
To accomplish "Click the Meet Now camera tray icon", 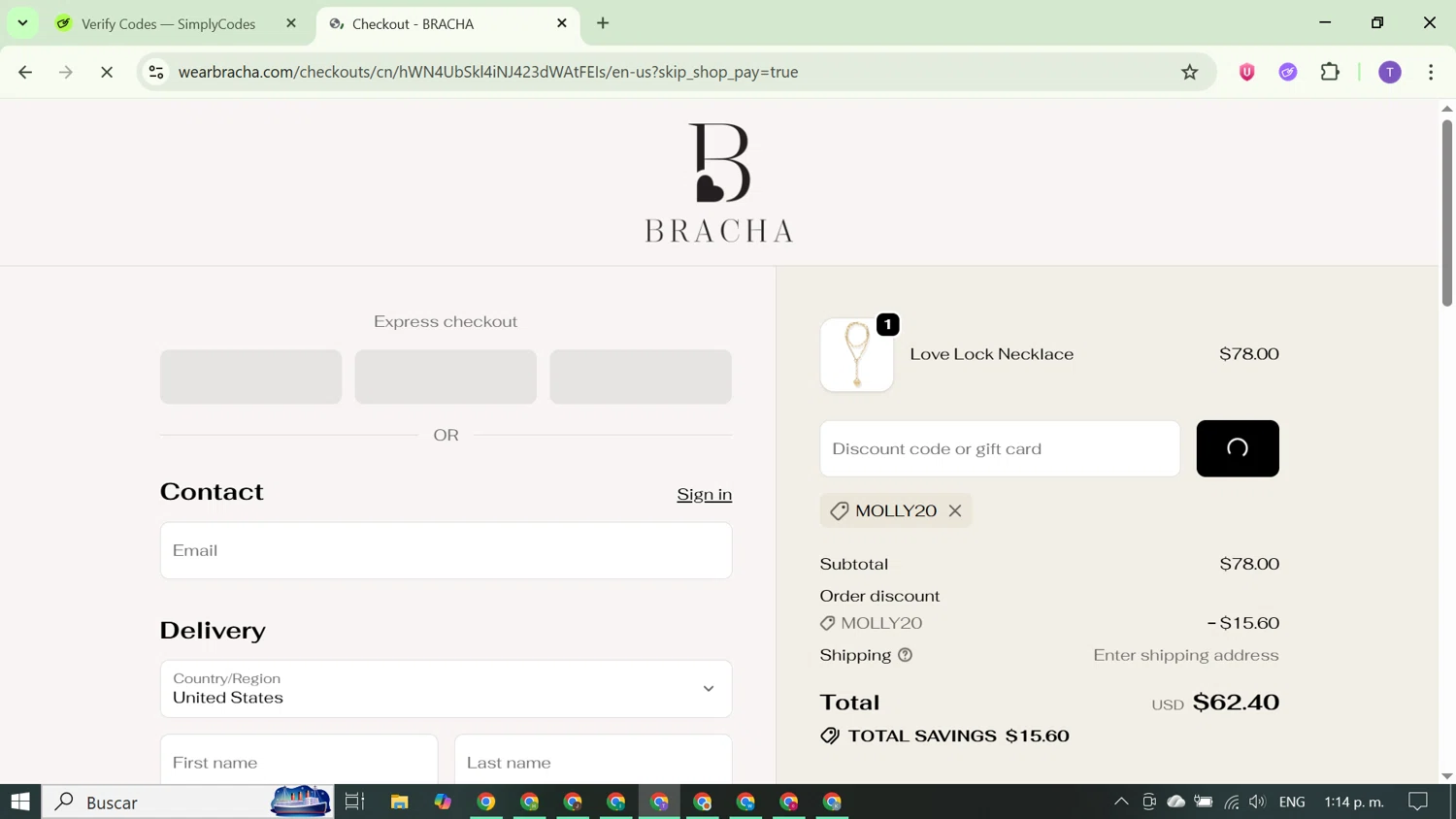I will [x=1149, y=802].
